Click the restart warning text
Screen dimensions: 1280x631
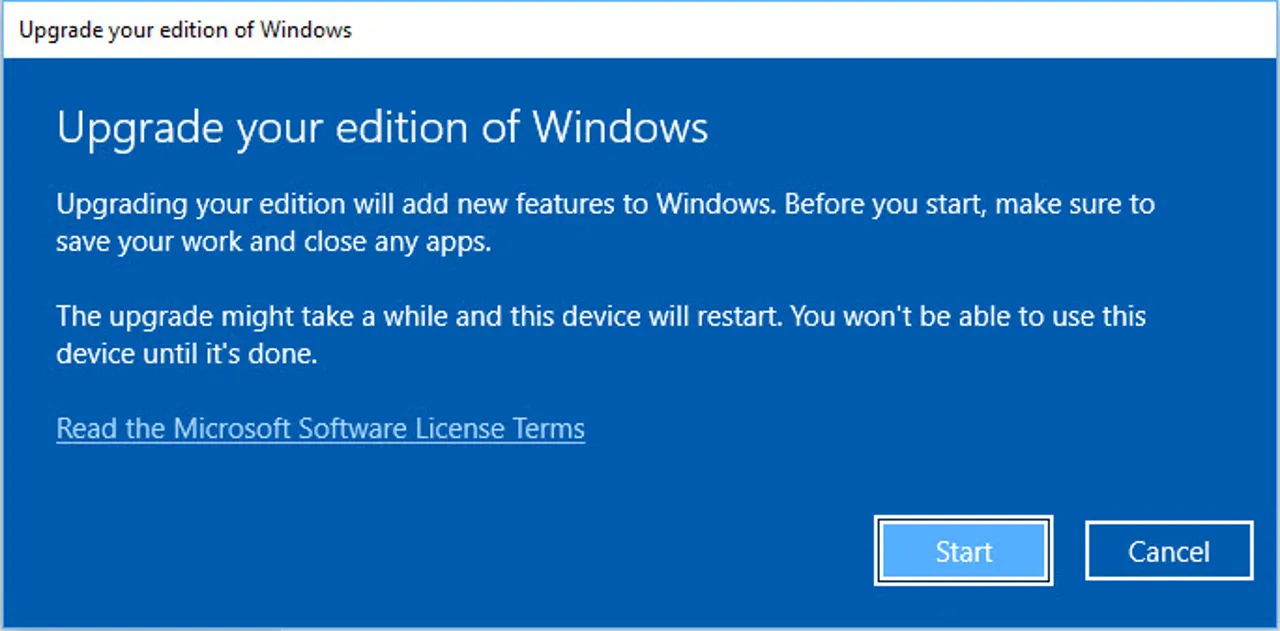point(600,334)
